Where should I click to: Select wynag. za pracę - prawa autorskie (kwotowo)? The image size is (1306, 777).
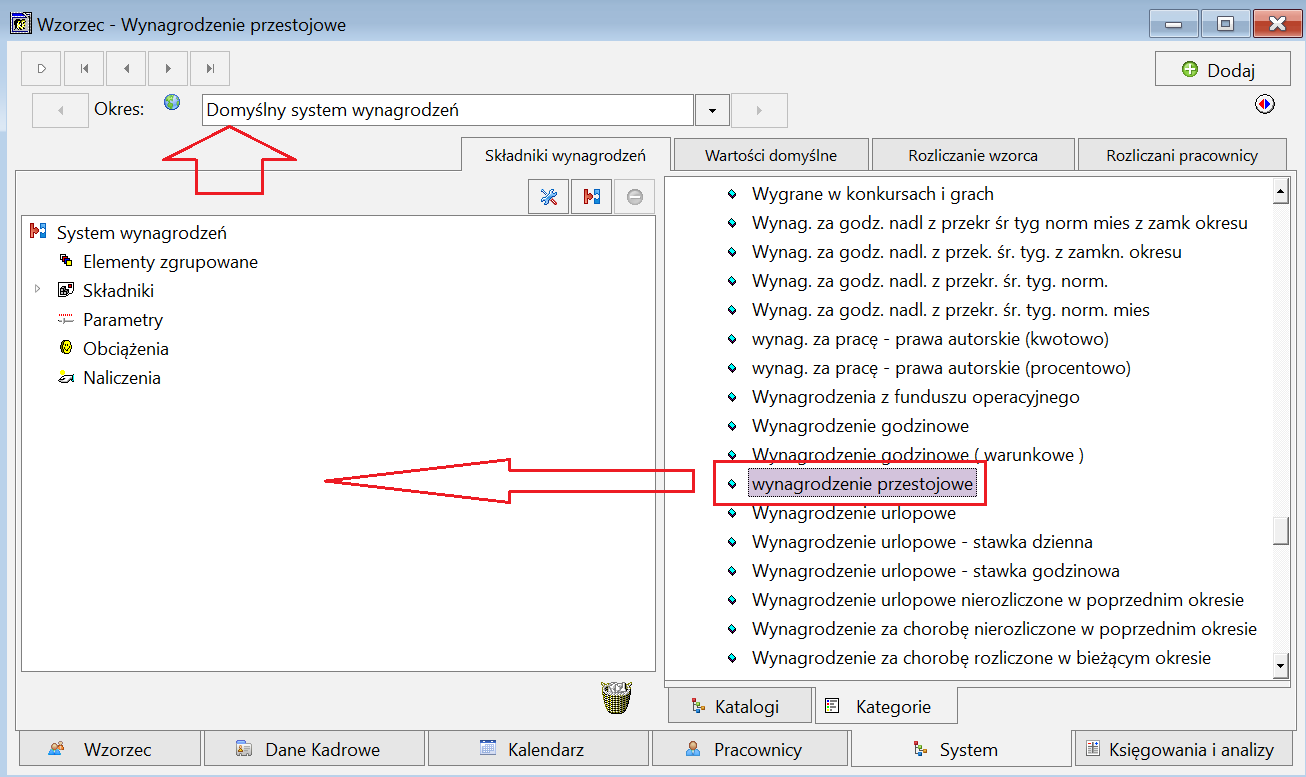[x=930, y=339]
